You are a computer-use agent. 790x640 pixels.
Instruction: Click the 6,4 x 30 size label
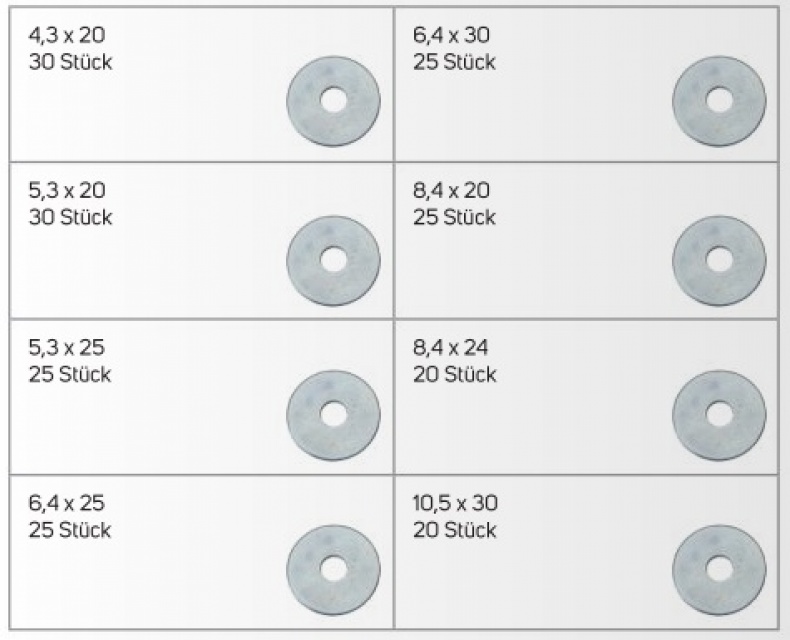coord(451,35)
